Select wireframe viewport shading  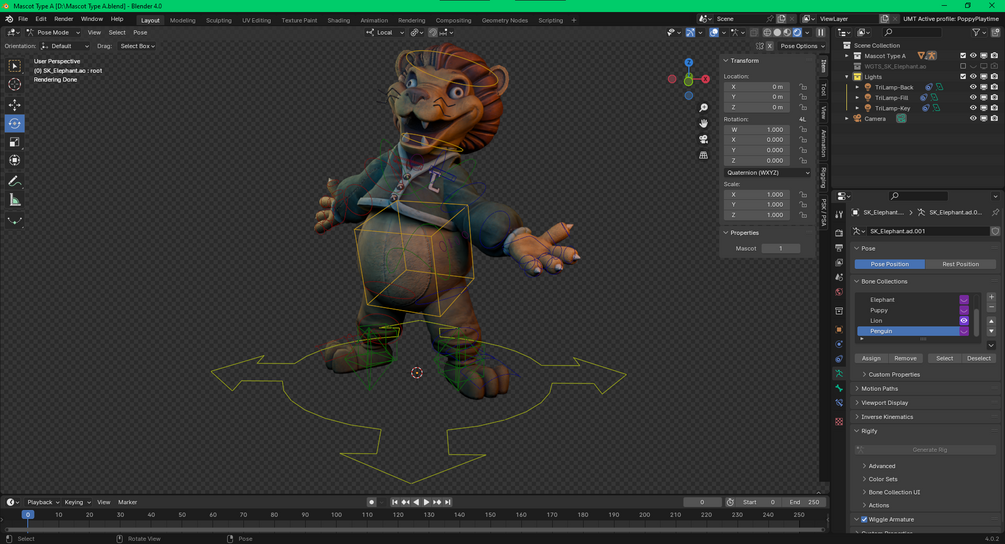coord(767,33)
